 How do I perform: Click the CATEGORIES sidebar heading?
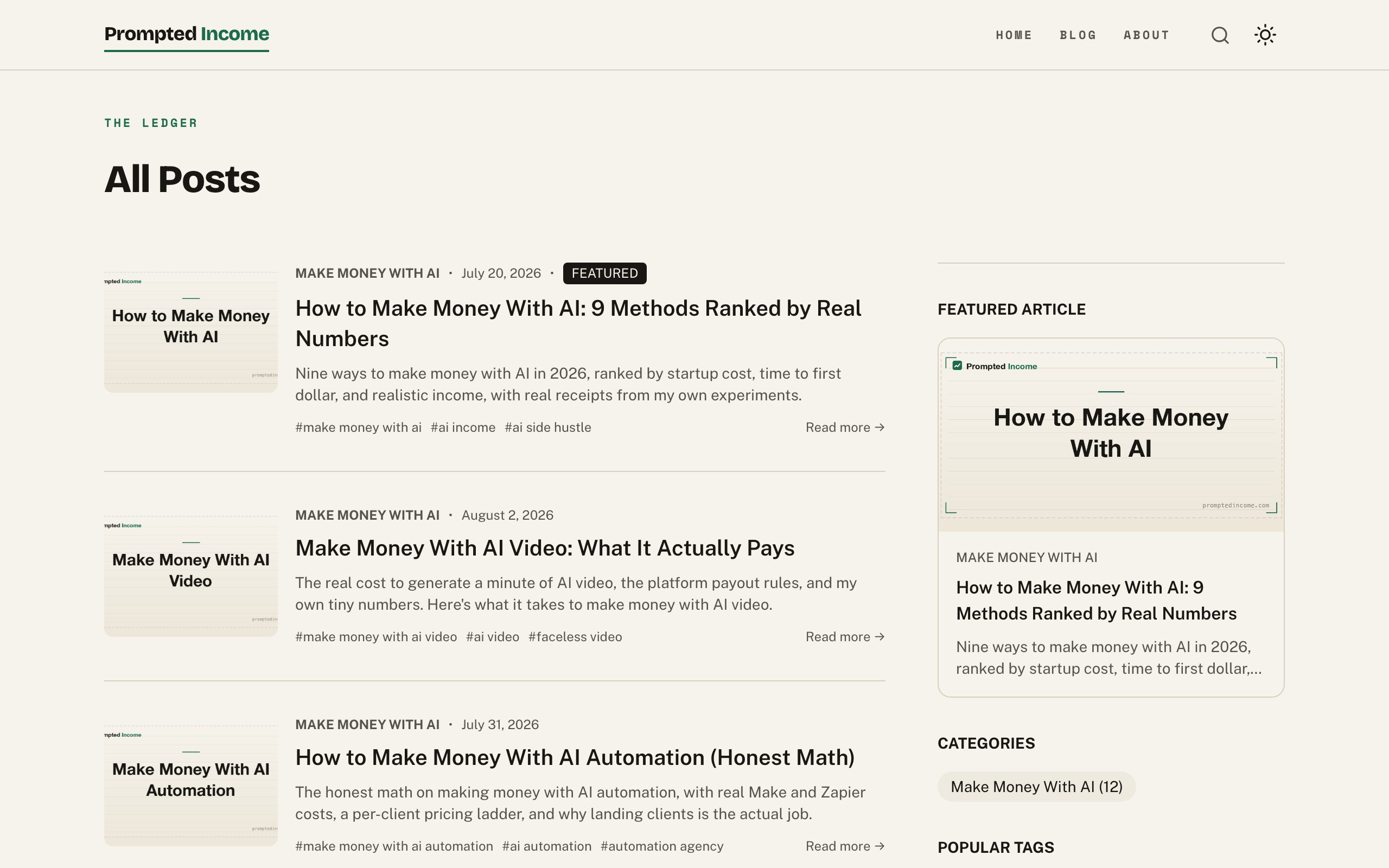986,743
